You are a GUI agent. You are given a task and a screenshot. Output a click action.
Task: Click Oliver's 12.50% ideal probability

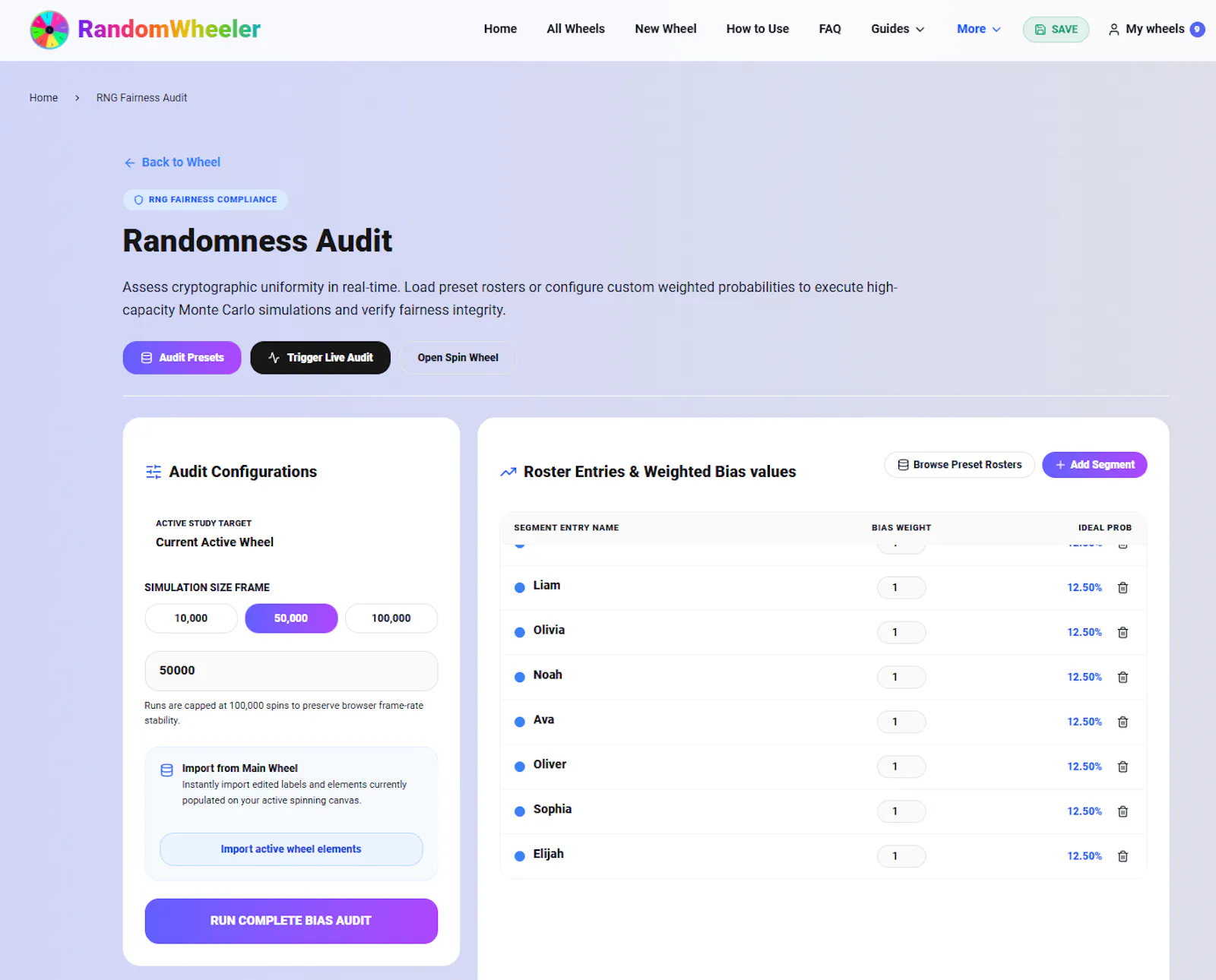(1085, 767)
